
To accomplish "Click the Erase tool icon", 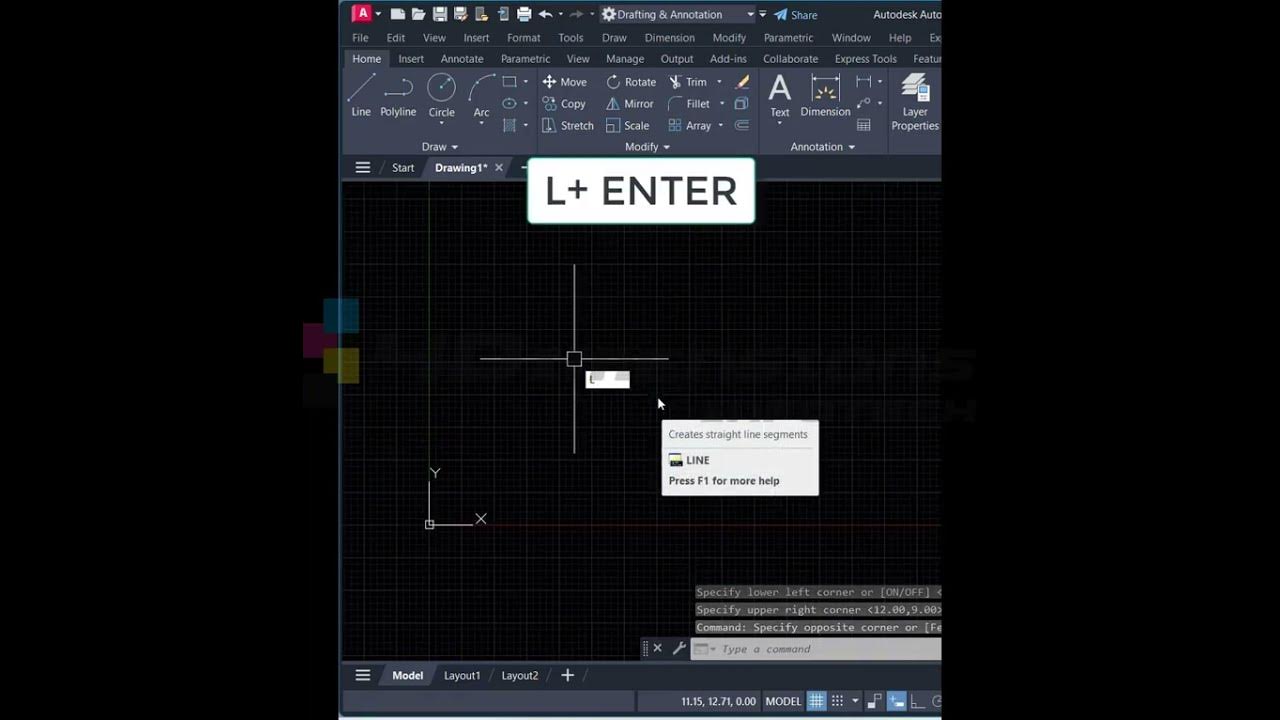I will [742, 82].
